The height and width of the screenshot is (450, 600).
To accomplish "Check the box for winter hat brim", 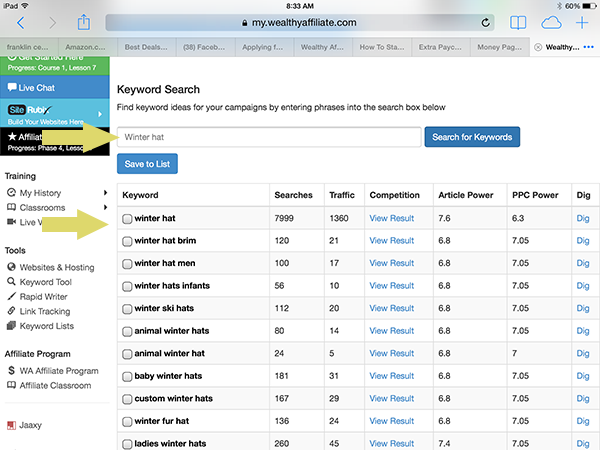I will [x=127, y=241].
